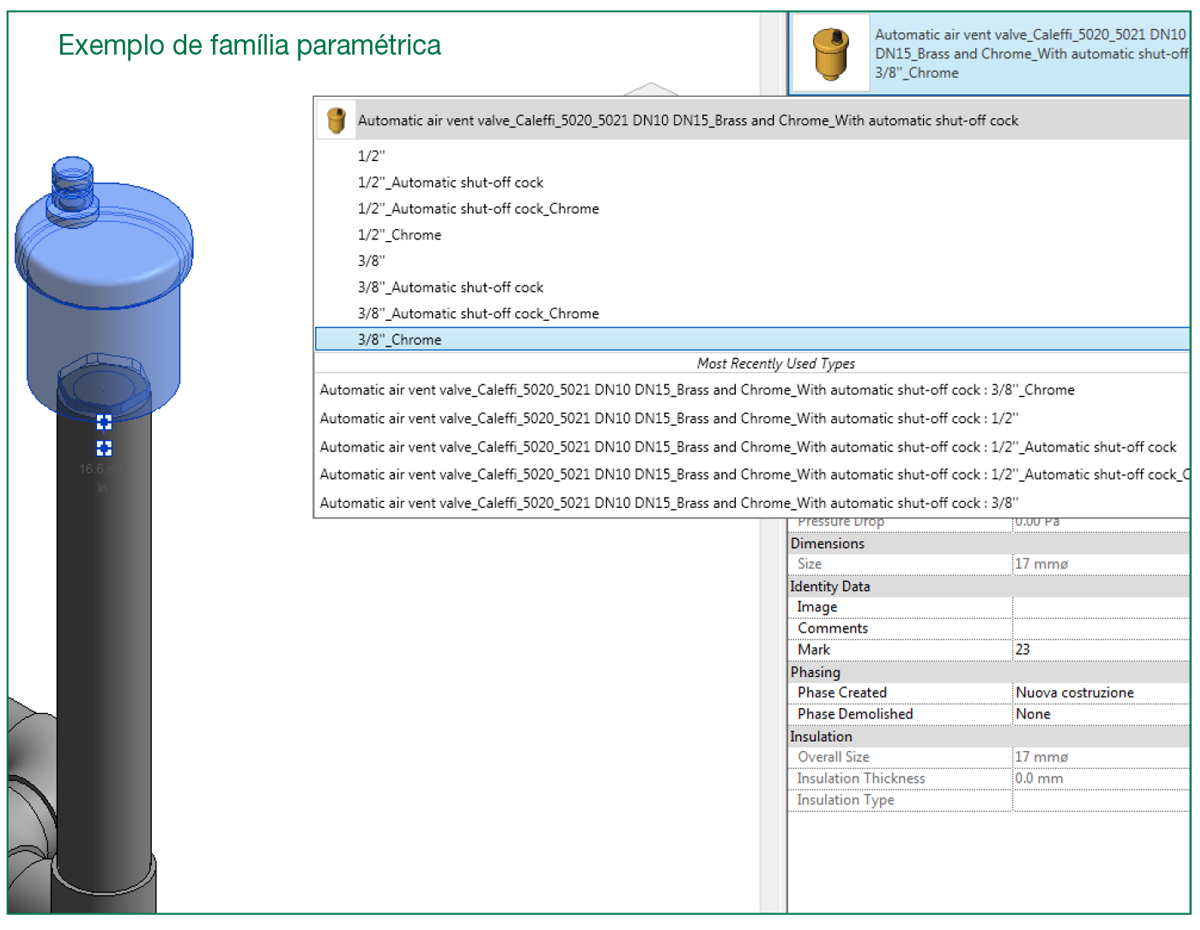Pick 1/2"_Automatic shut-off cock_Chrome in the type list

[478, 209]
